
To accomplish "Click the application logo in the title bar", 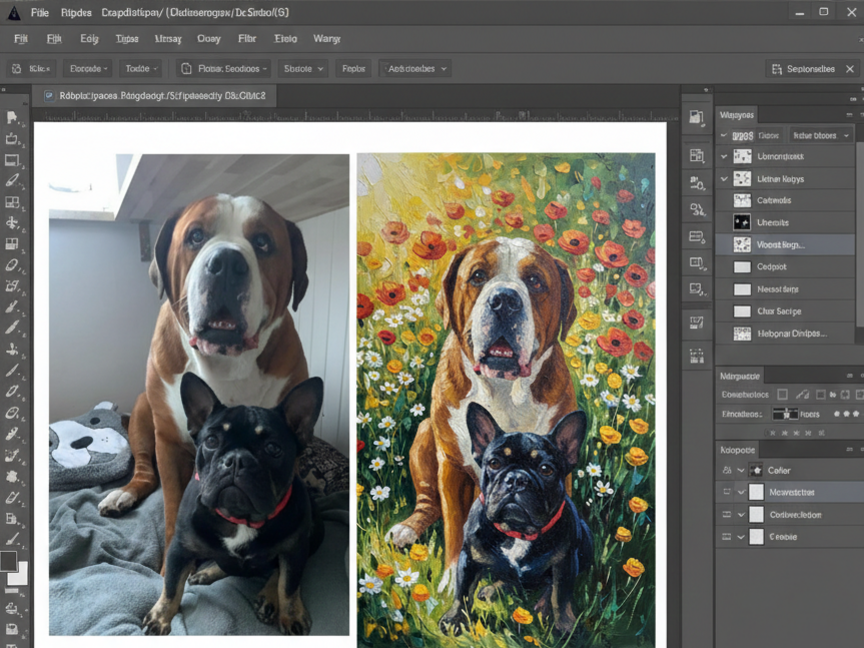I will click(x=13, y=13).
